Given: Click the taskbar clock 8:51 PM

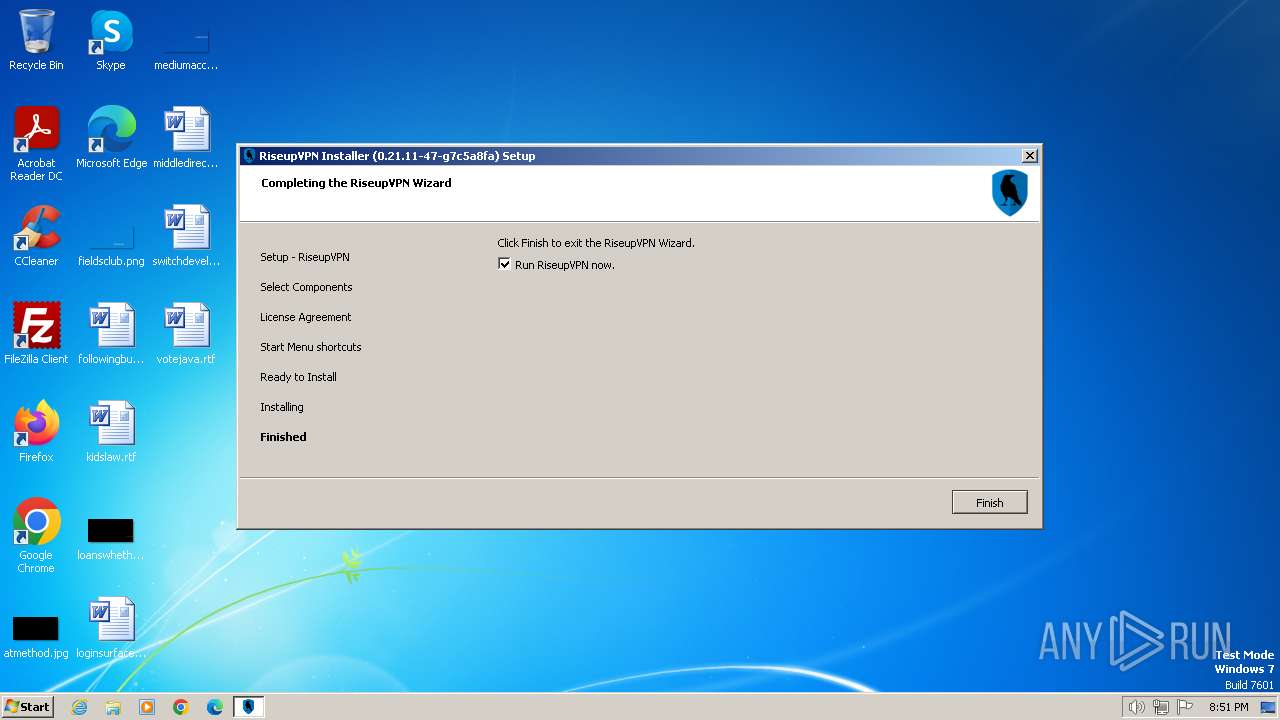Looking at the screenshot, I should click(1228, 707).
